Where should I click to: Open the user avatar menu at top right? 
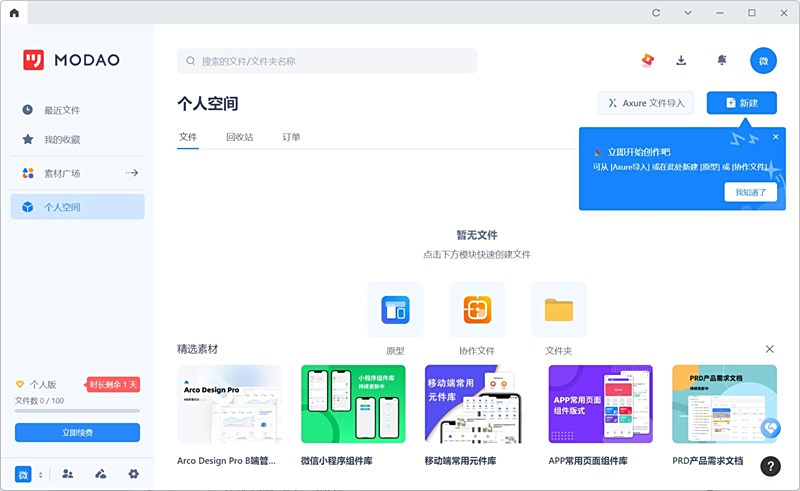tap(763, 60)
